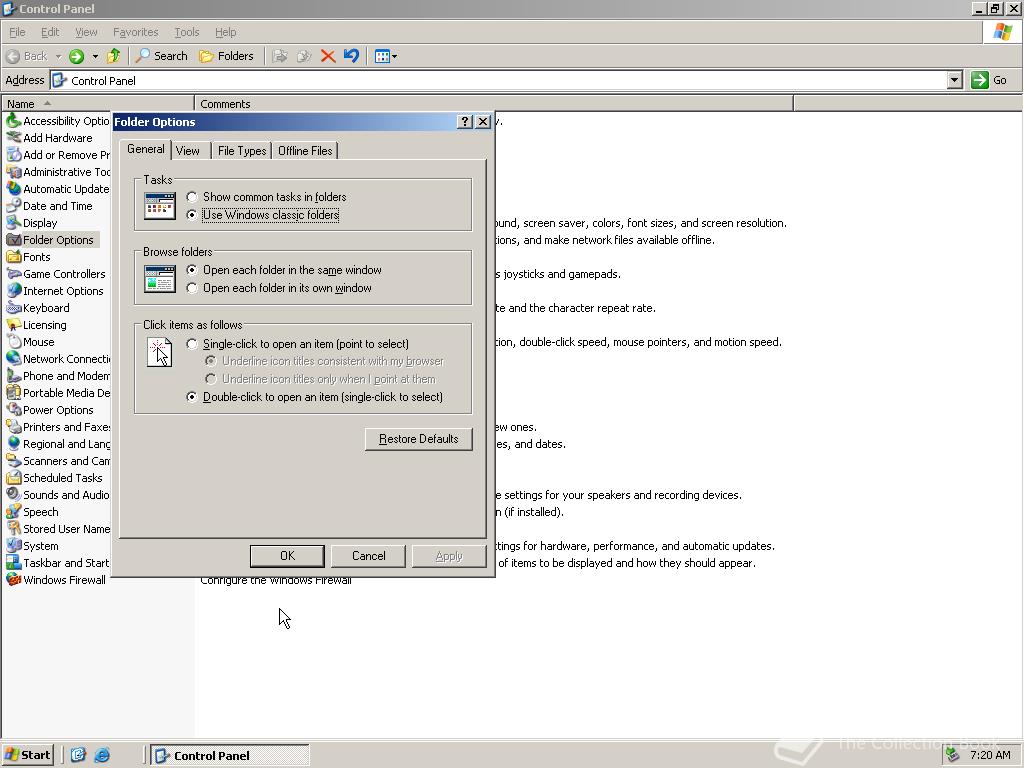Open Forward history dropdown arrow
1024x768 pixels.
pos(95,56)
